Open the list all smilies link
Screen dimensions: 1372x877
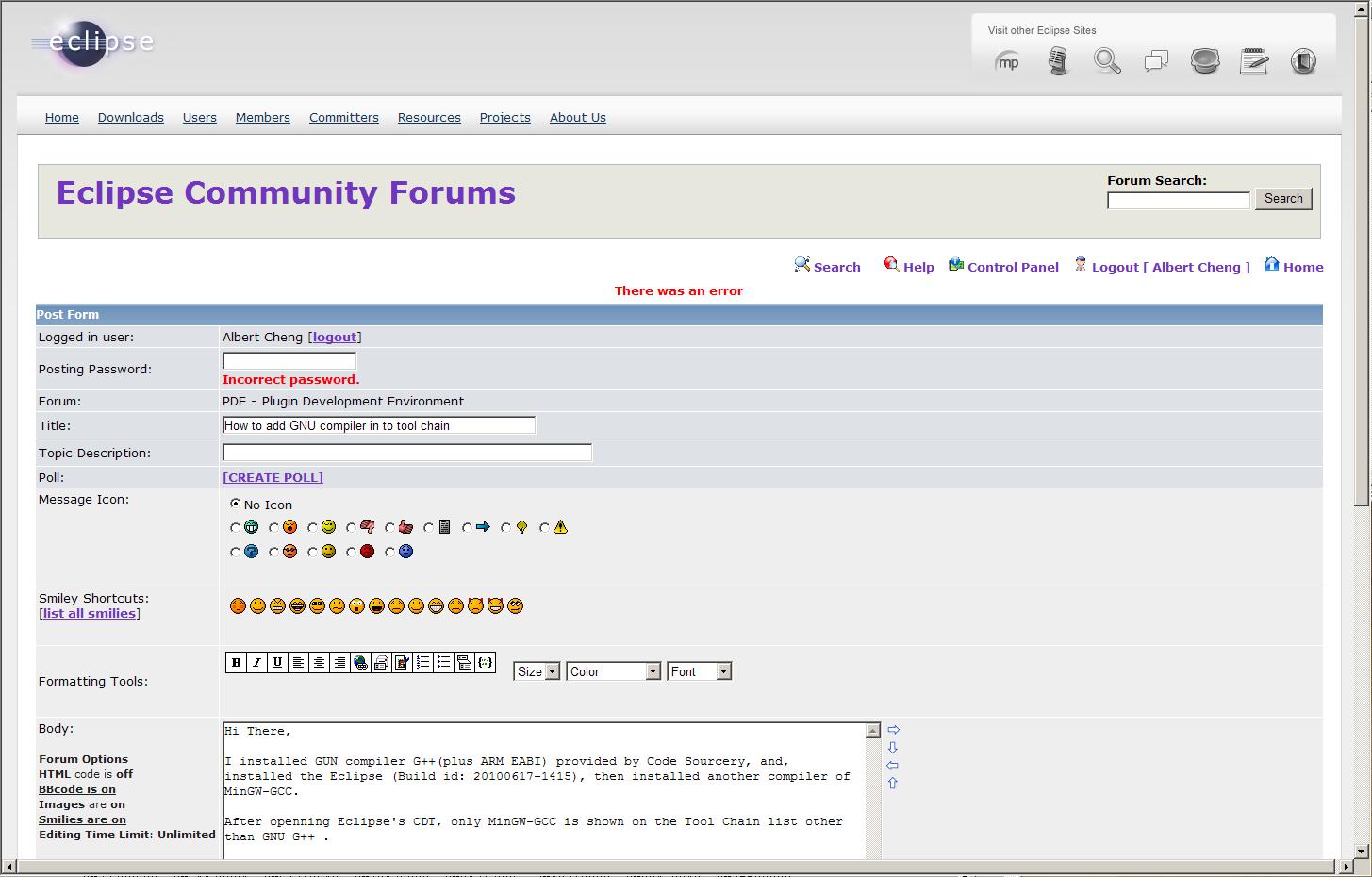click(90, 614)
